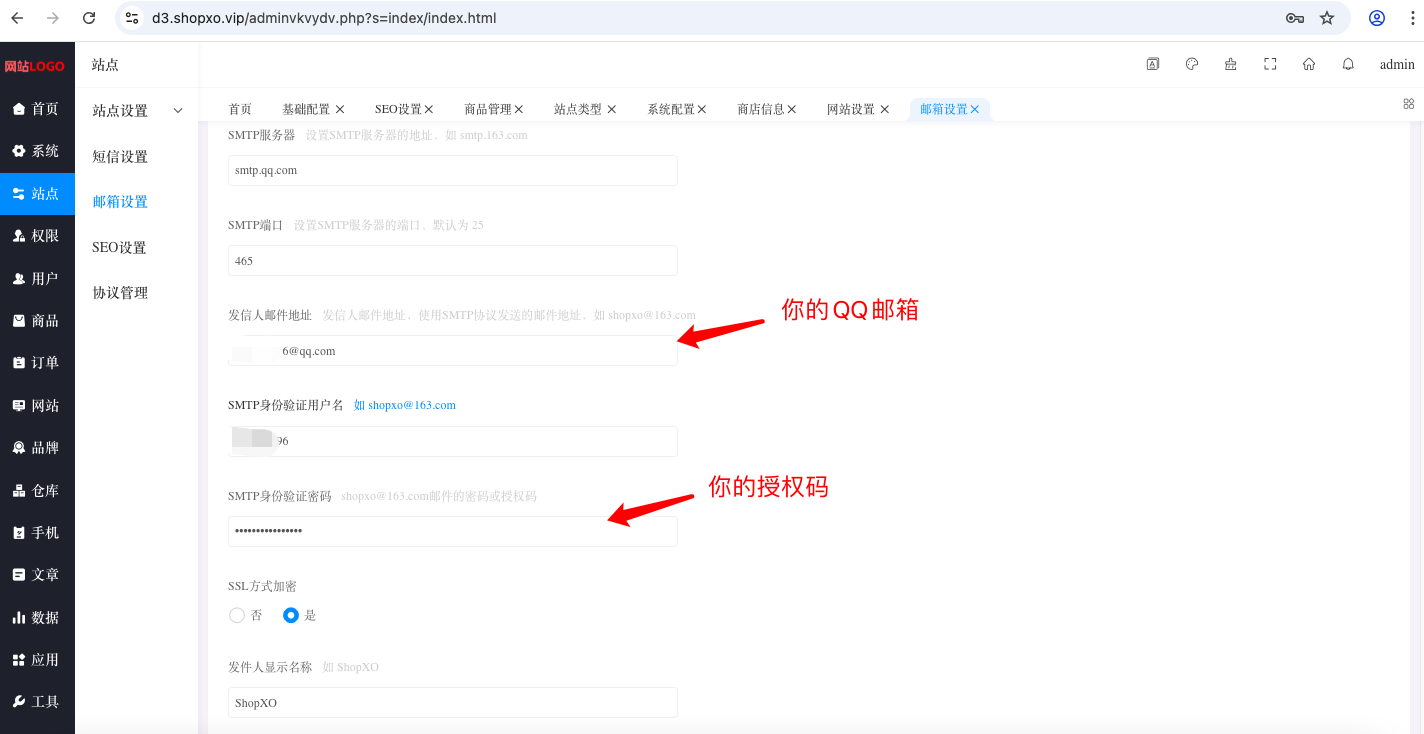This screenshot has height=734, width=1424.
Task: Focus the SMTP服务器 input field
Action: coord(453,170)
